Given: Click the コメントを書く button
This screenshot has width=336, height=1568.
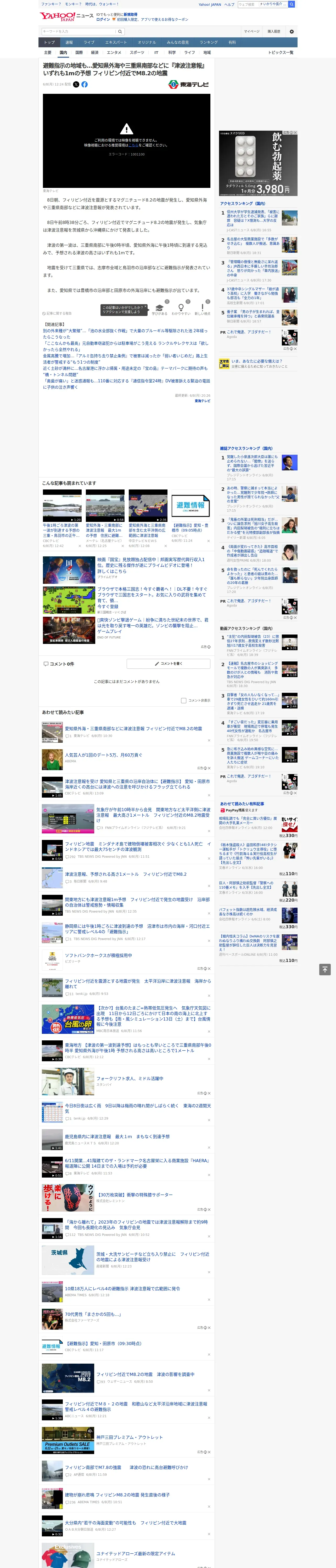Looking at the screenshot, I should tap(168, 664).
